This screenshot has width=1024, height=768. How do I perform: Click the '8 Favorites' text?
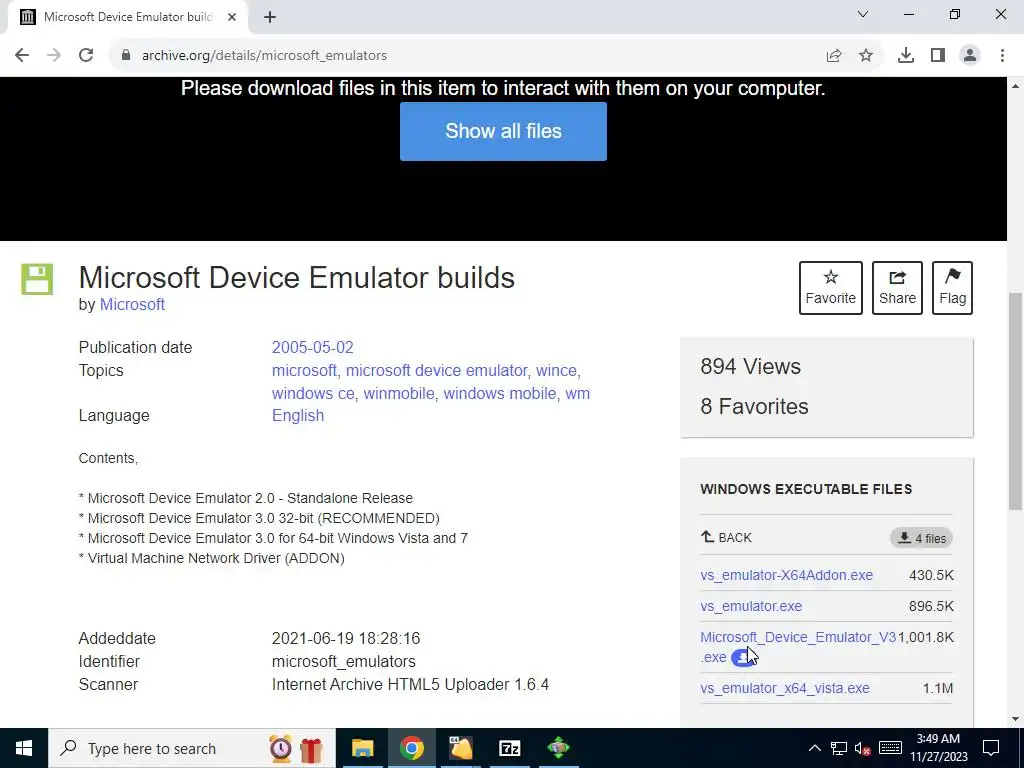pos(754,407)
